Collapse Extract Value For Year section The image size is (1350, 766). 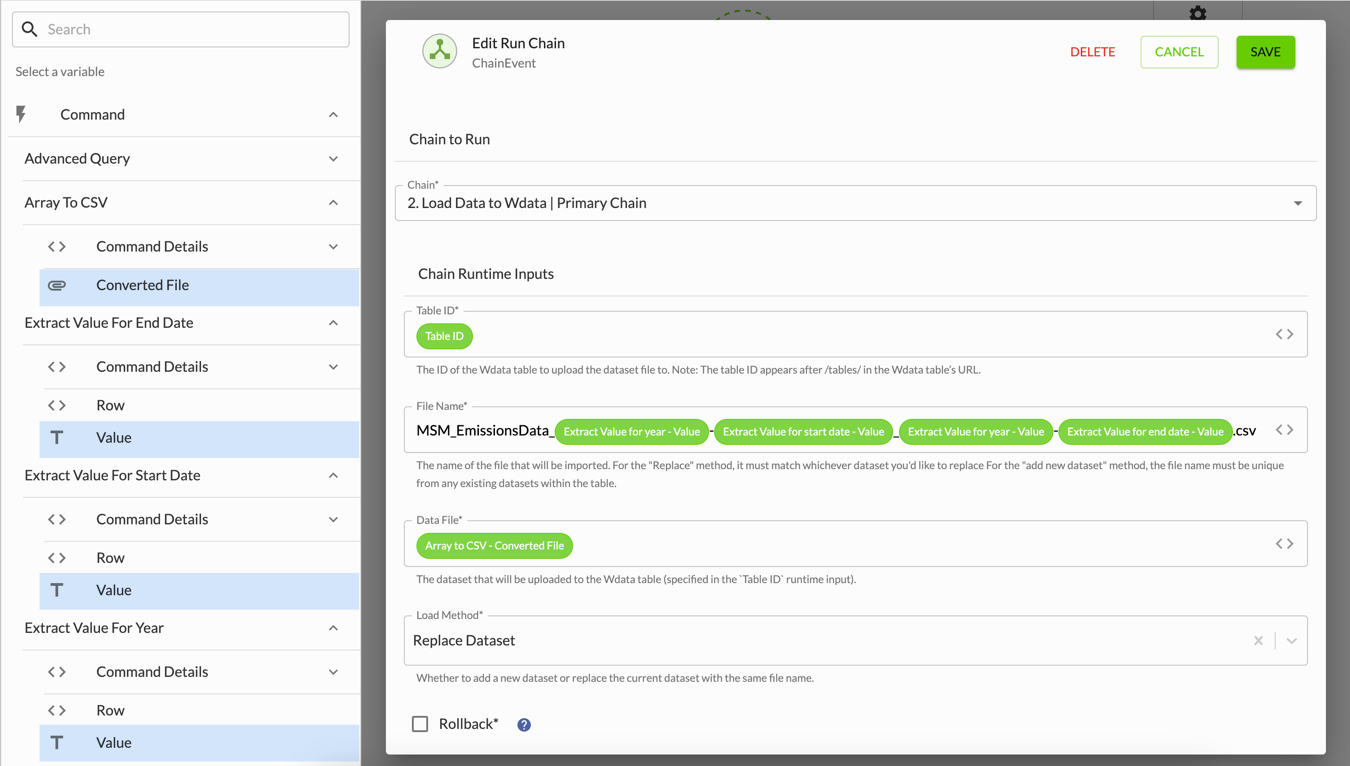point(333,628)
